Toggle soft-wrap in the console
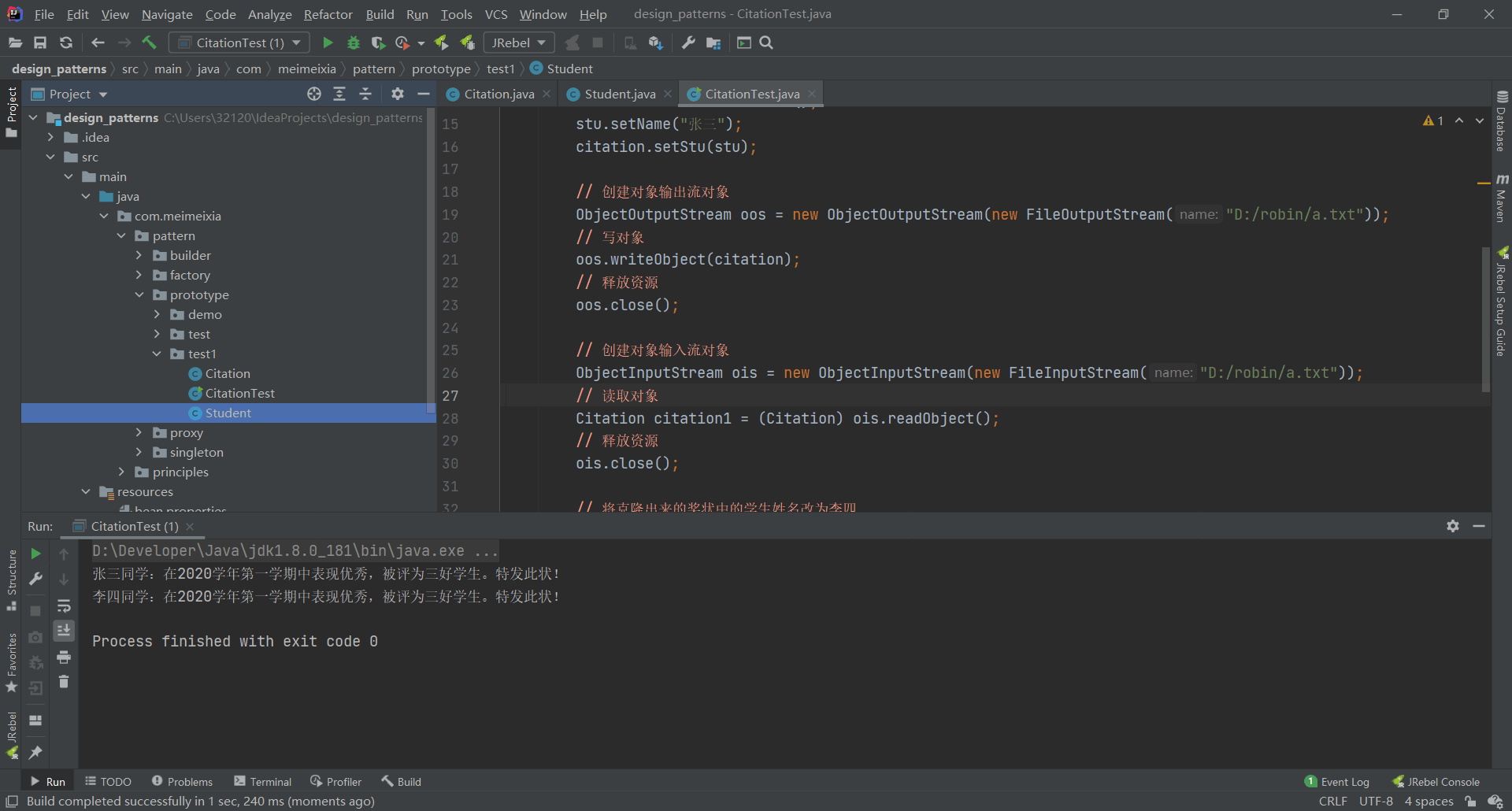The image size is (1512, 811). tap(64, 605)
